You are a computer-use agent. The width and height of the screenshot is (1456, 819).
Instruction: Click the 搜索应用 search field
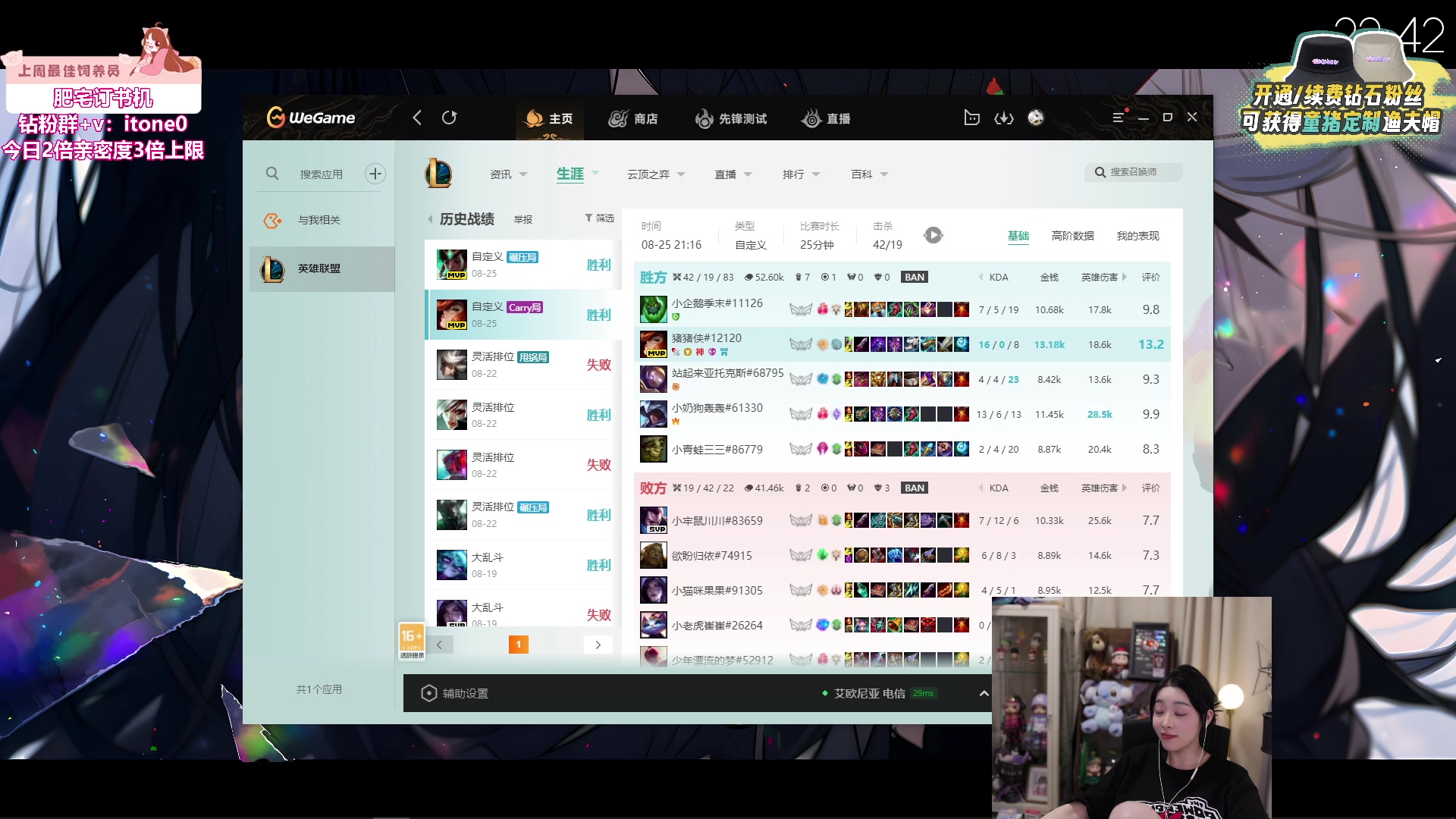pyautogui.click(x=321, y=174)
